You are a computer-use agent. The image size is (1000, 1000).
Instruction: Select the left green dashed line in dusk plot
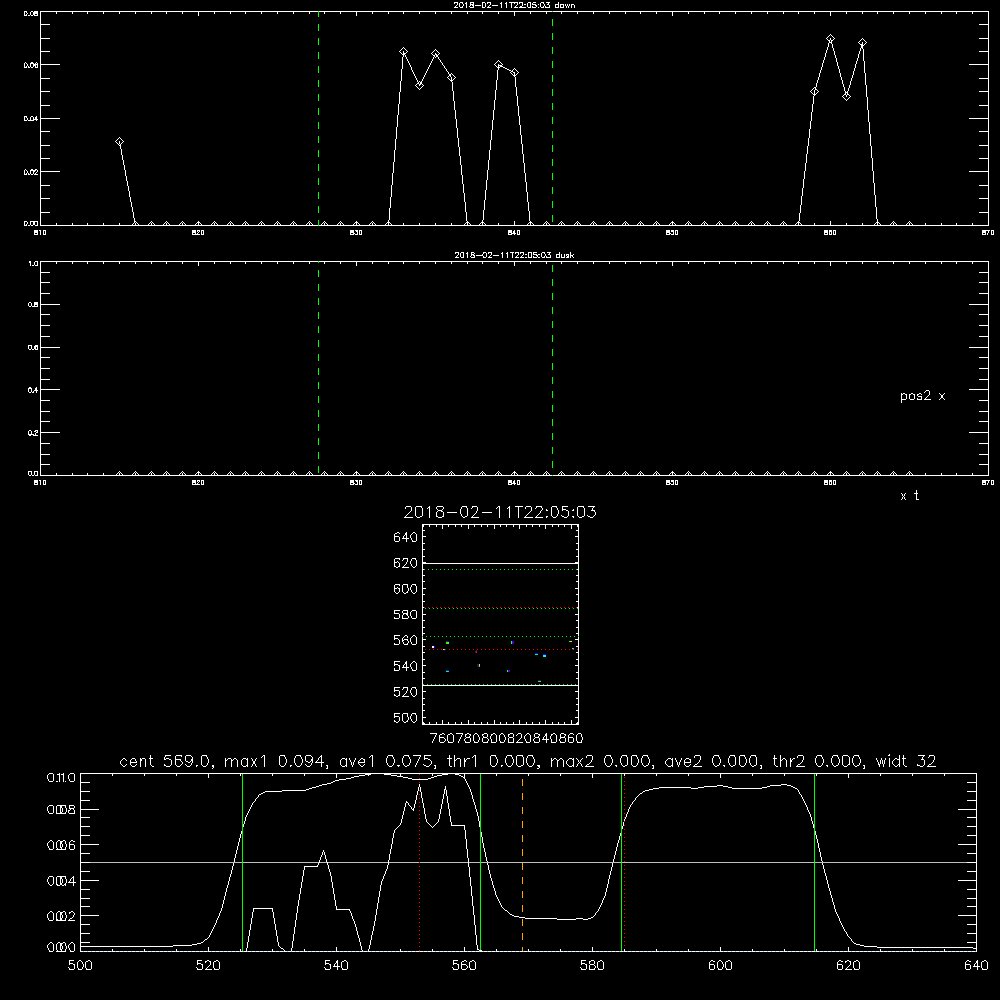tap(318, 369)
